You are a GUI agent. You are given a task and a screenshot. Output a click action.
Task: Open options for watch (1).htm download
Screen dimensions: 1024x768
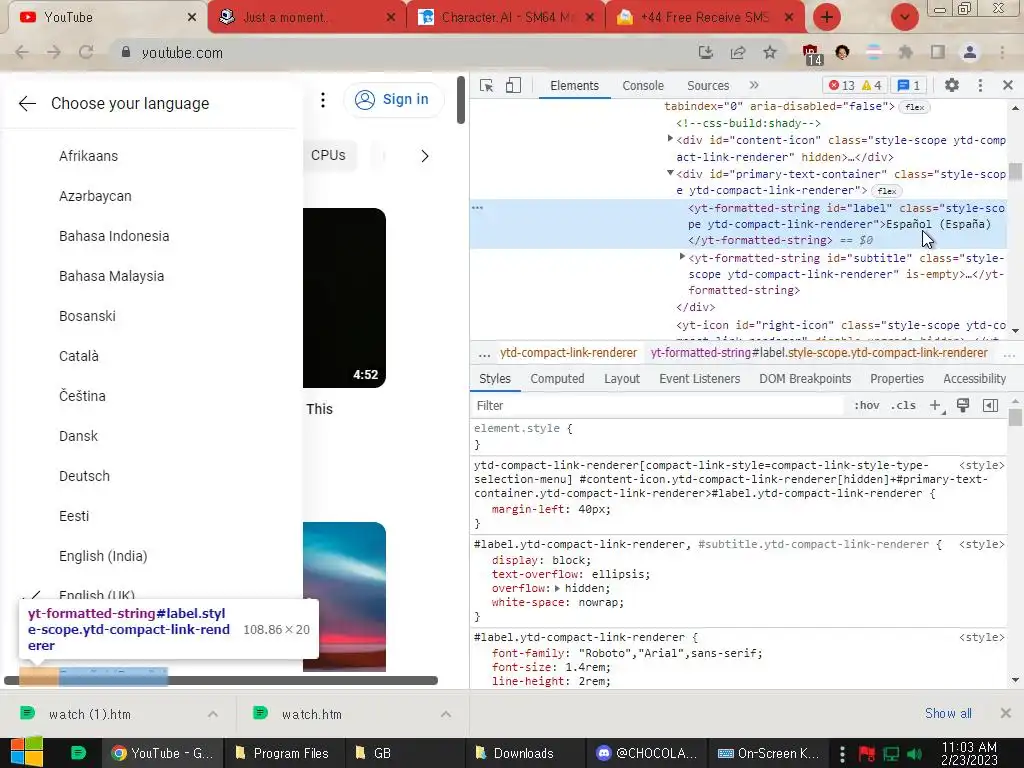(213, 714)
